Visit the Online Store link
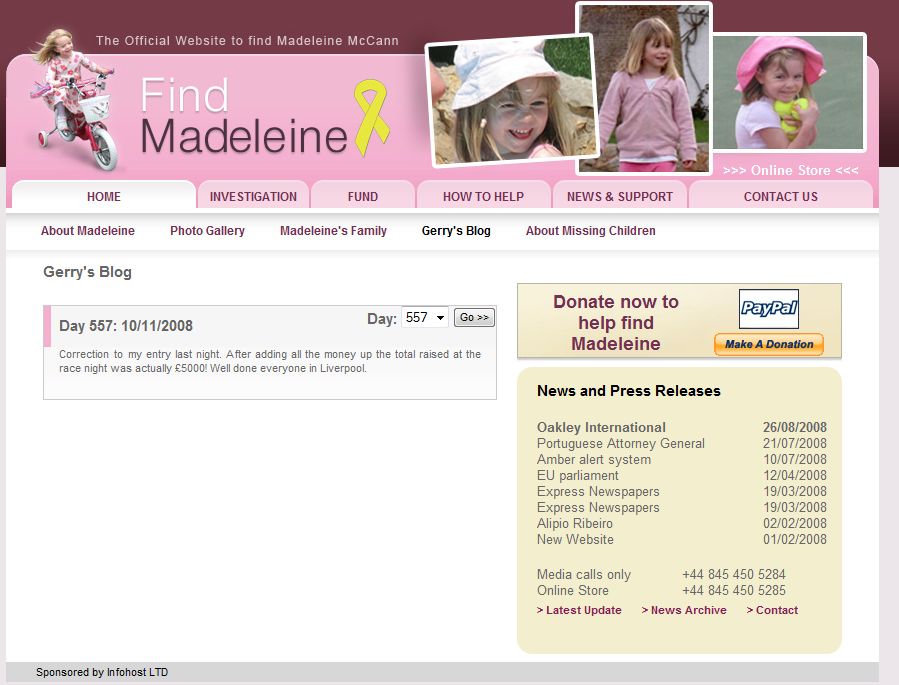Viewport: 899px width, 685px height. [790, 170]
